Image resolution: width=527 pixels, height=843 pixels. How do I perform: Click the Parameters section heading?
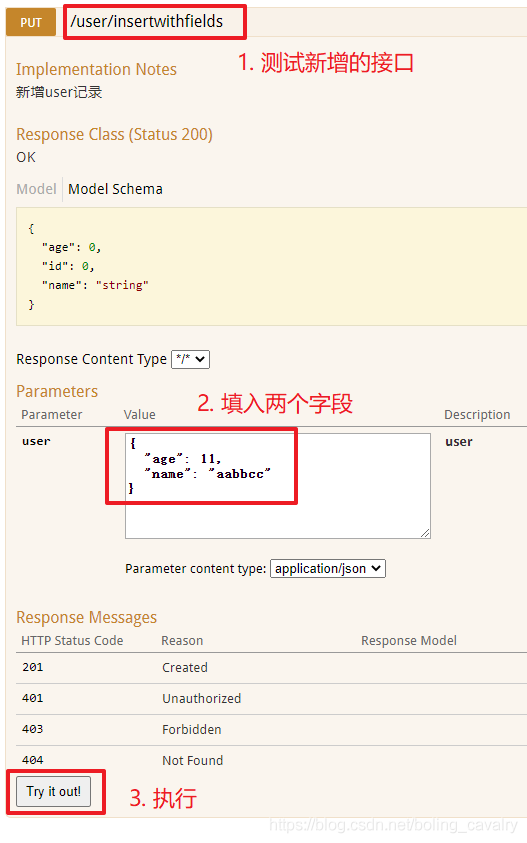pos(57,391)
